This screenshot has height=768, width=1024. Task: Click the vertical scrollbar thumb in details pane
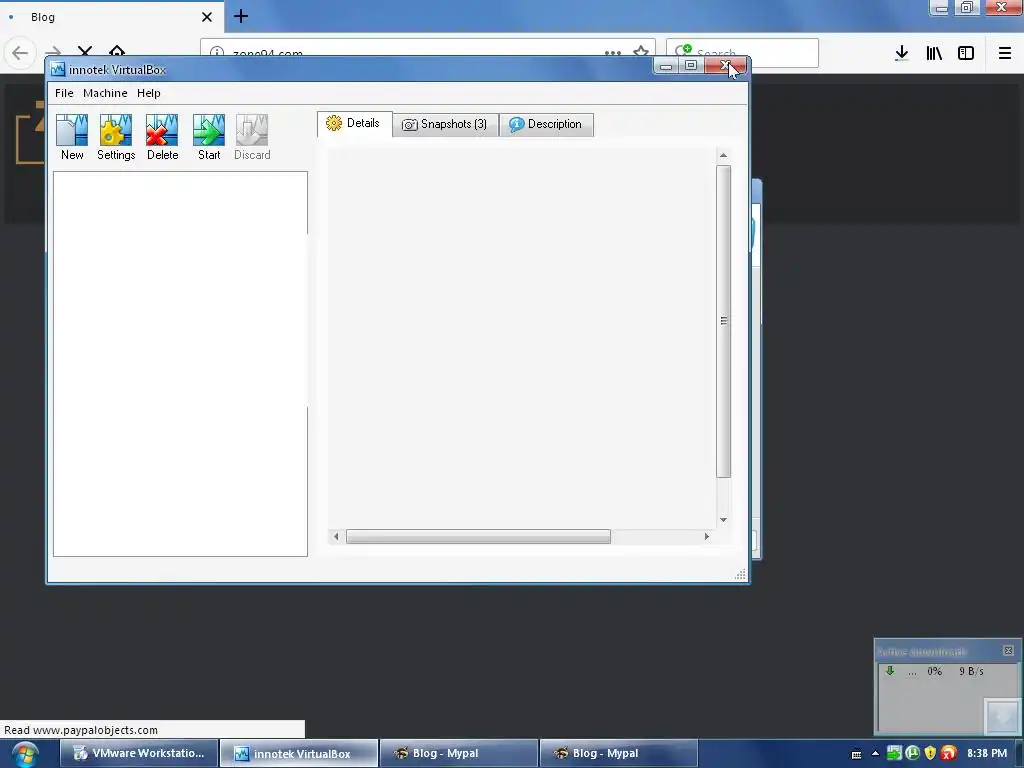click(723, 321)
